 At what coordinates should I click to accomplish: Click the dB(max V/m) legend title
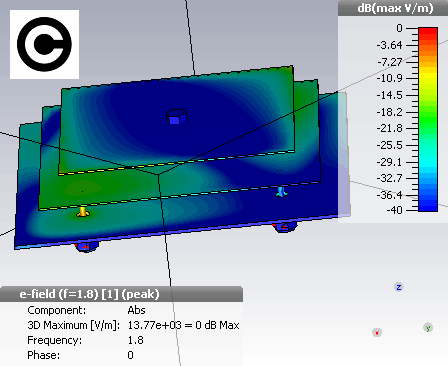point(395,8)
